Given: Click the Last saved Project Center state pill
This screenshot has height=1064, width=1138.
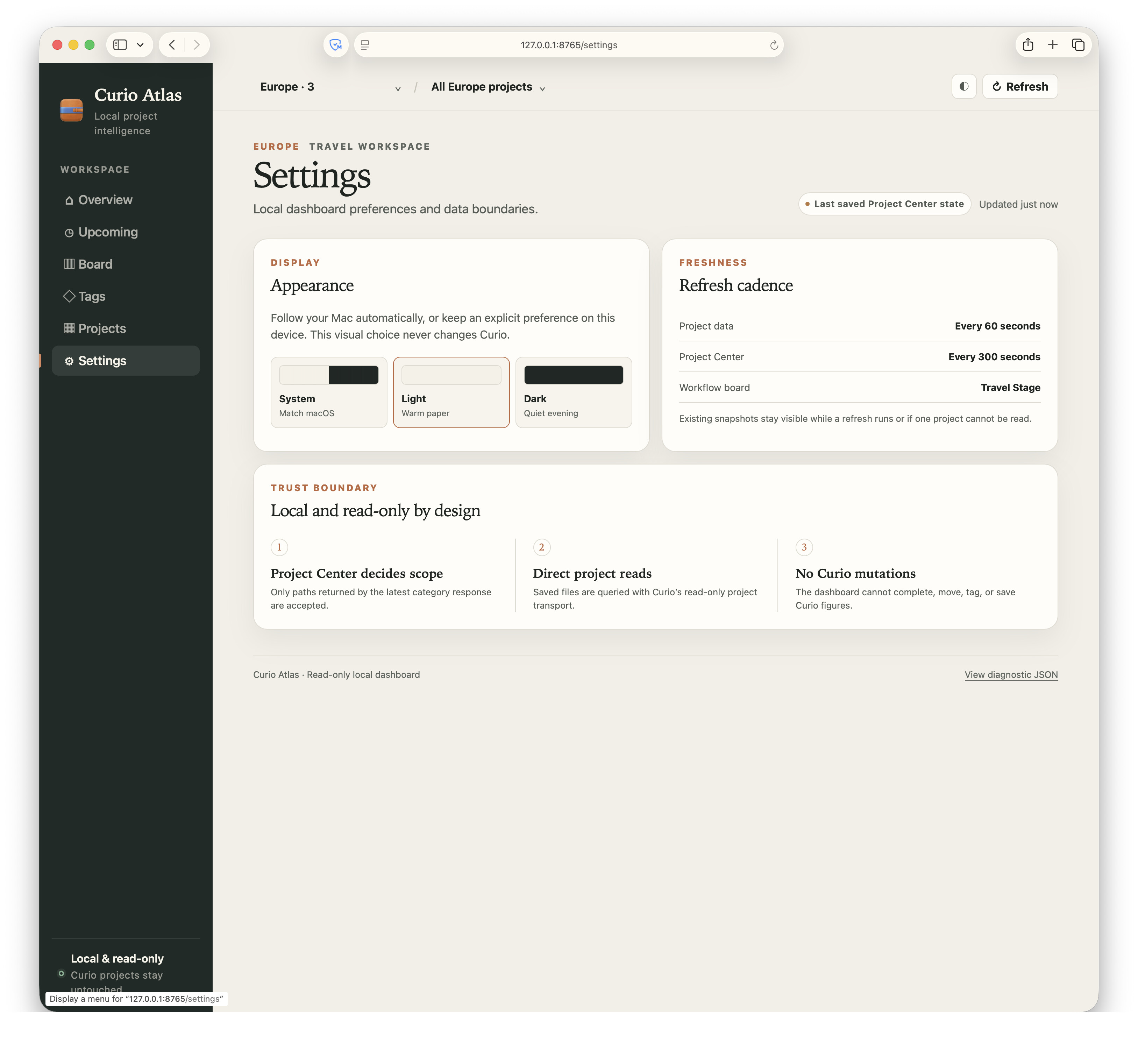Looking at the screenshot, I should (x=884, y=204).
